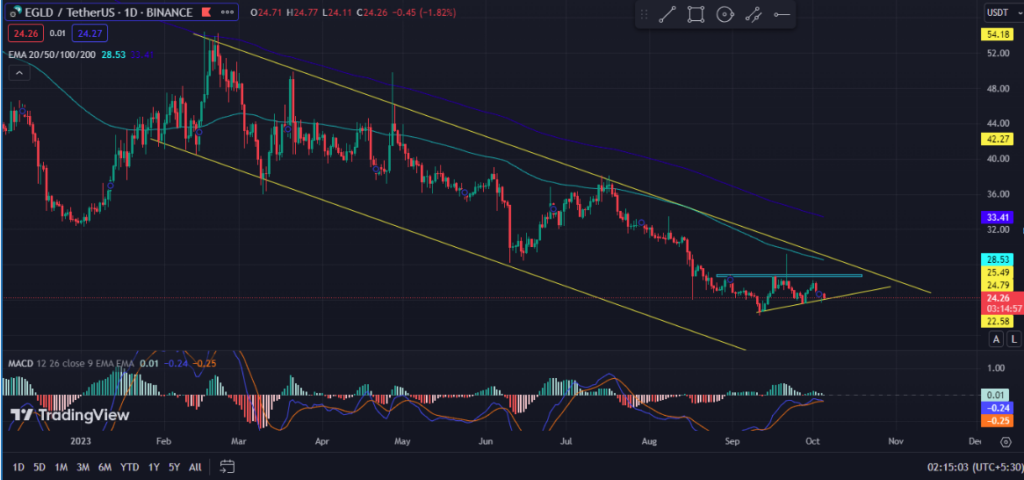This screenshot has width=1024, height=480.
Task: Set chart range to 3M
Action: click(83, 467)
